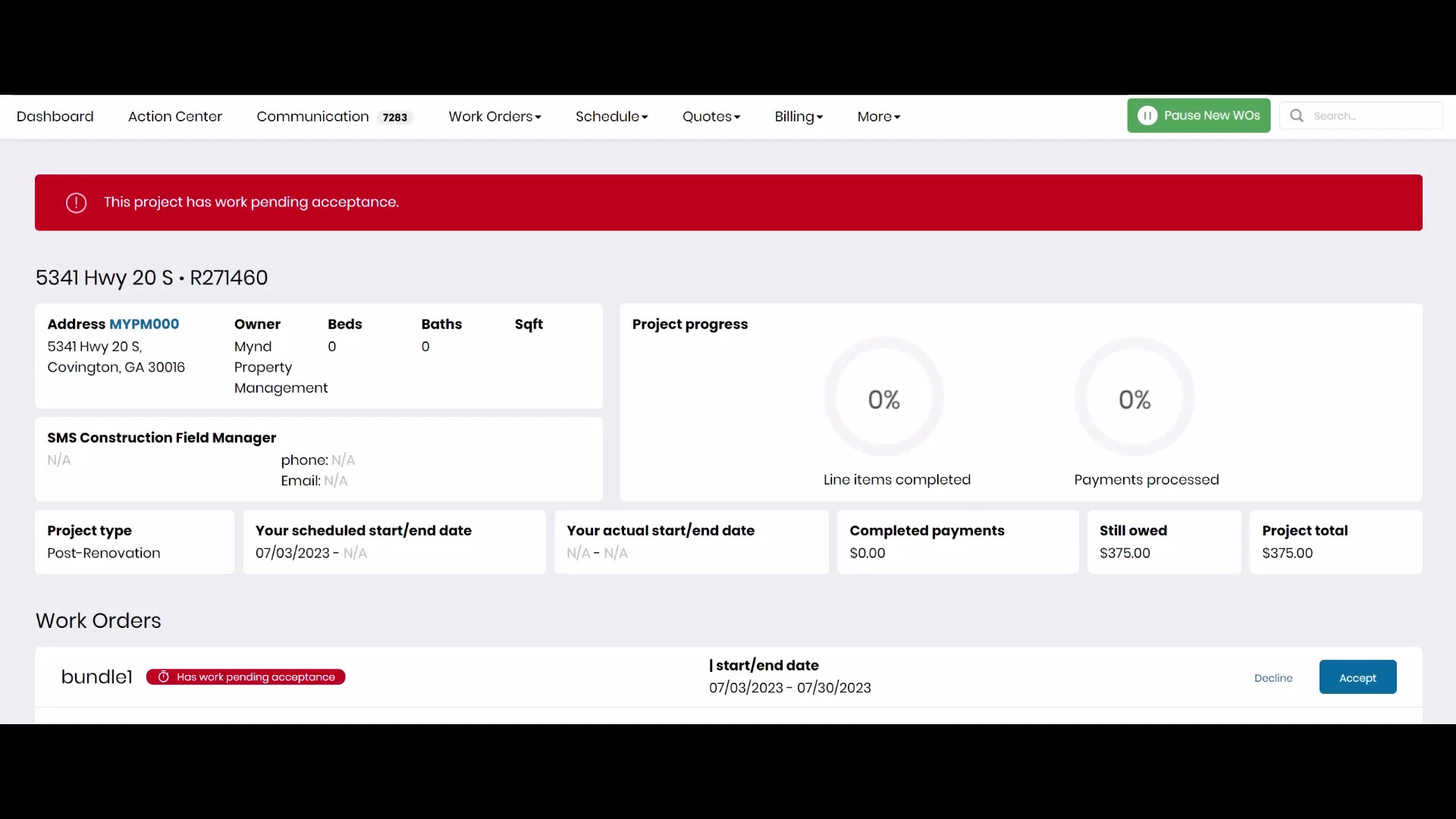
Task: Decline the bundle1 work order
Action: click(1273, 678)
